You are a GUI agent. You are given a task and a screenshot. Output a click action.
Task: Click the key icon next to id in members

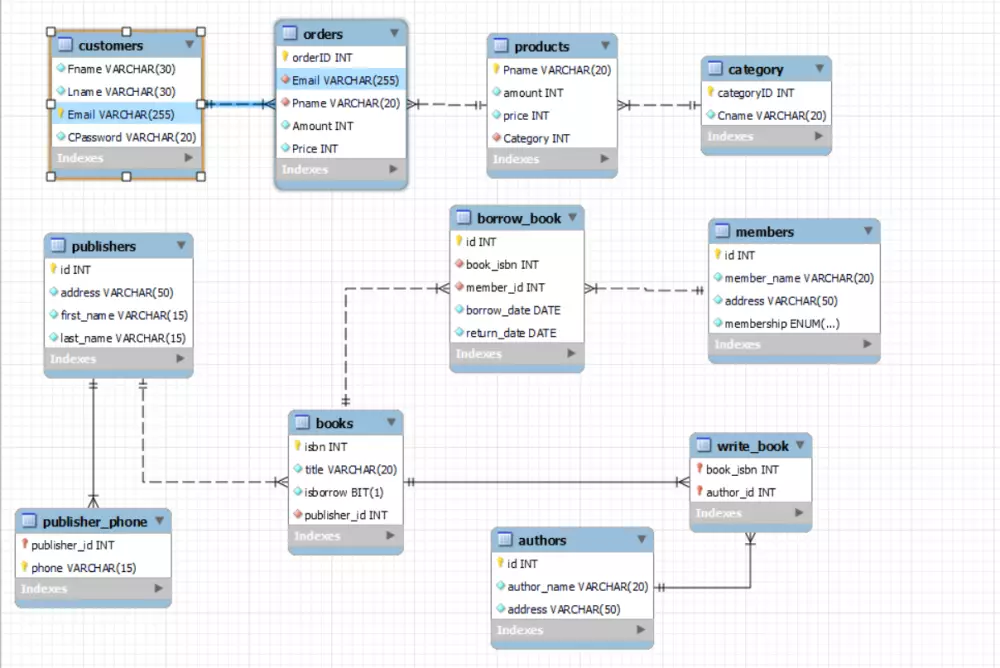point(718,255)
